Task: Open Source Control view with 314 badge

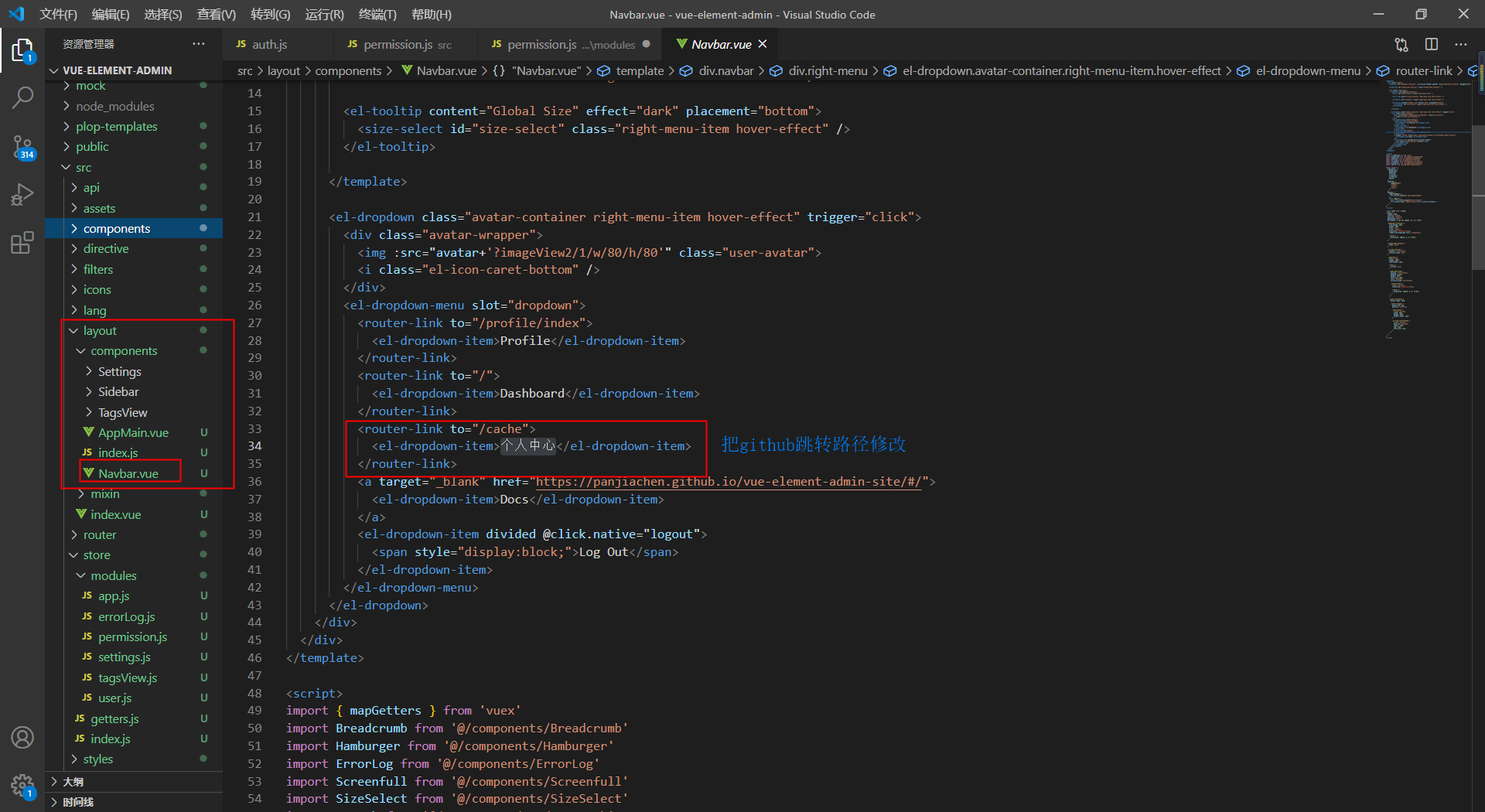Action: pos(22,147)
